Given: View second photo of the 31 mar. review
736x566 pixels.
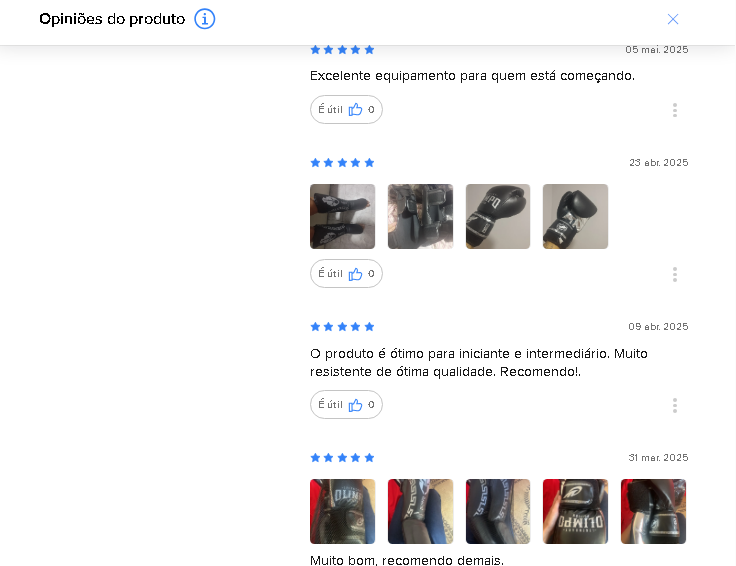Looking at the screenshot, I should pyautogui.click(x=421, y=512).
